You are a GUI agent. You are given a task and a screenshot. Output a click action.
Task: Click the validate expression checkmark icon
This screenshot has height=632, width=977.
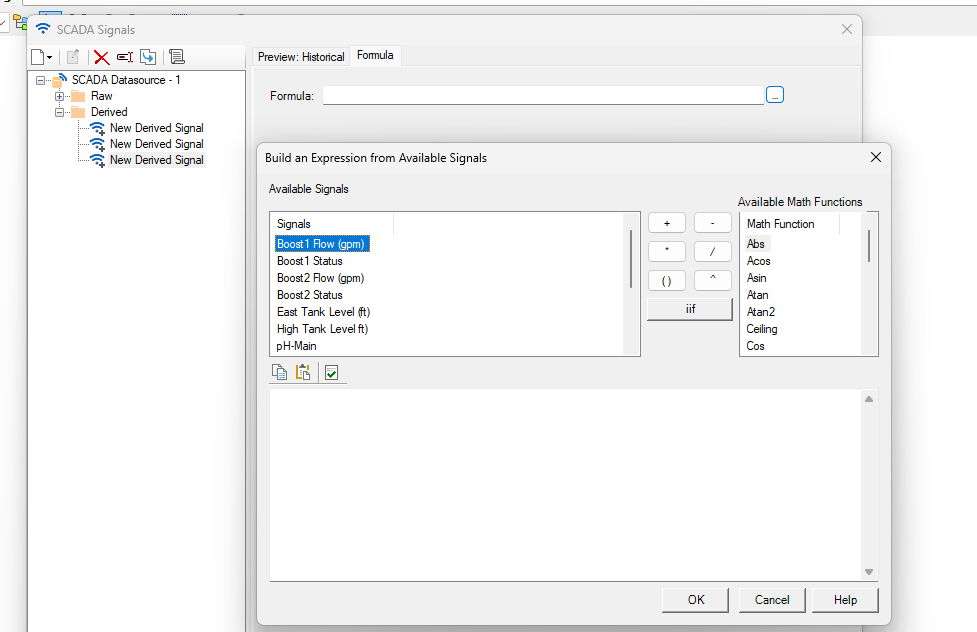pyautogui.click(x=332, y=372)
